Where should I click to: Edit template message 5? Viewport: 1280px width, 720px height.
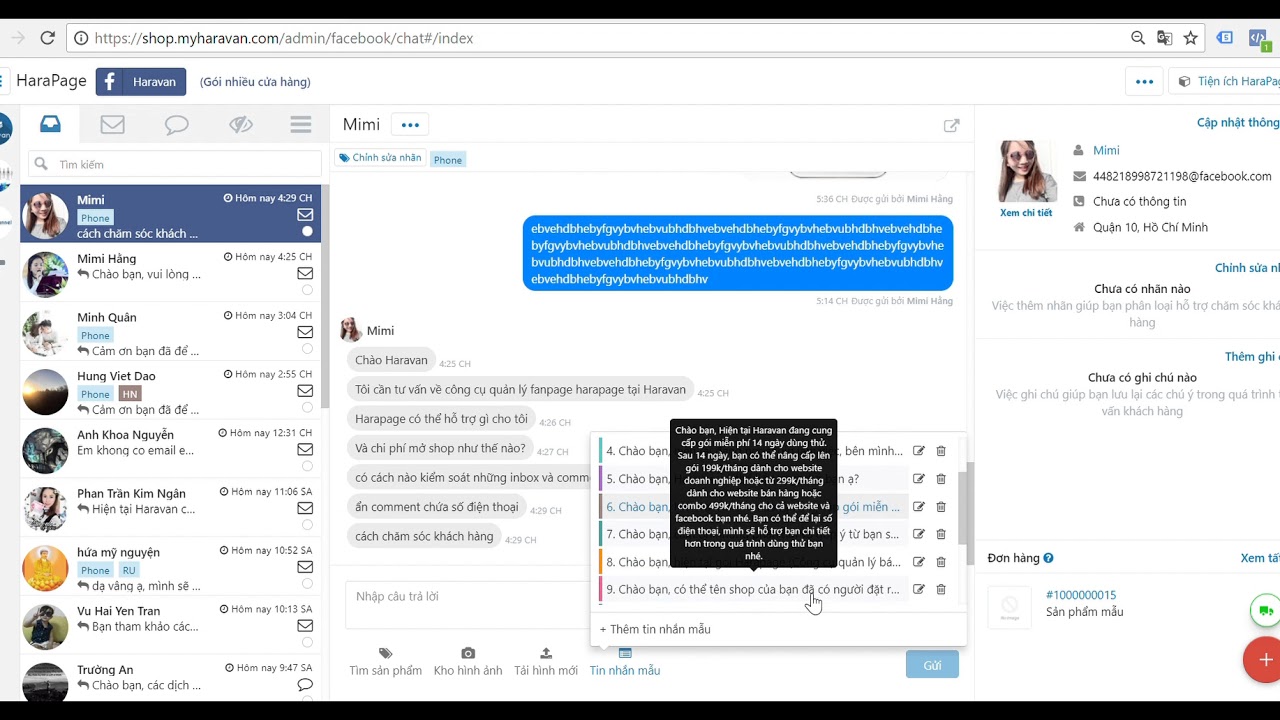(x=919, y=479)
